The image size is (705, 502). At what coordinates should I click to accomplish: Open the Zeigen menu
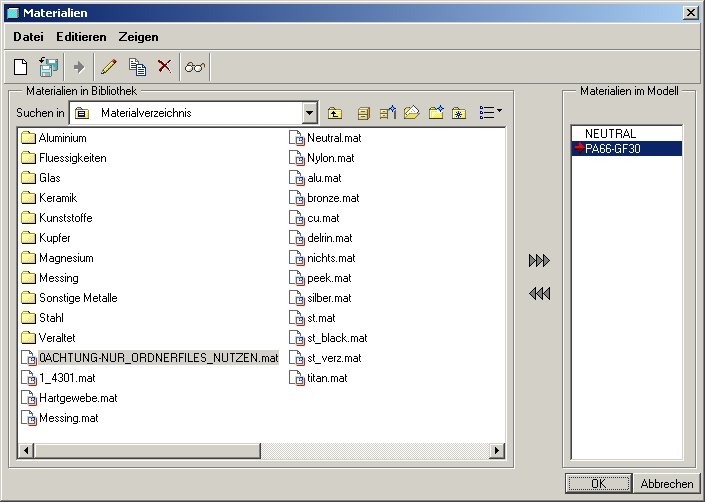point(138,37)
